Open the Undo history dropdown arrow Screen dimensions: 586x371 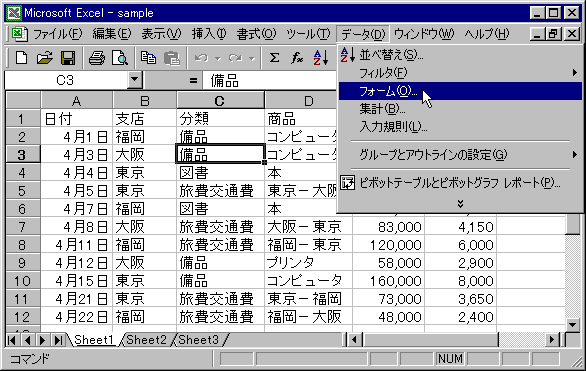click(x=218, y=59)
